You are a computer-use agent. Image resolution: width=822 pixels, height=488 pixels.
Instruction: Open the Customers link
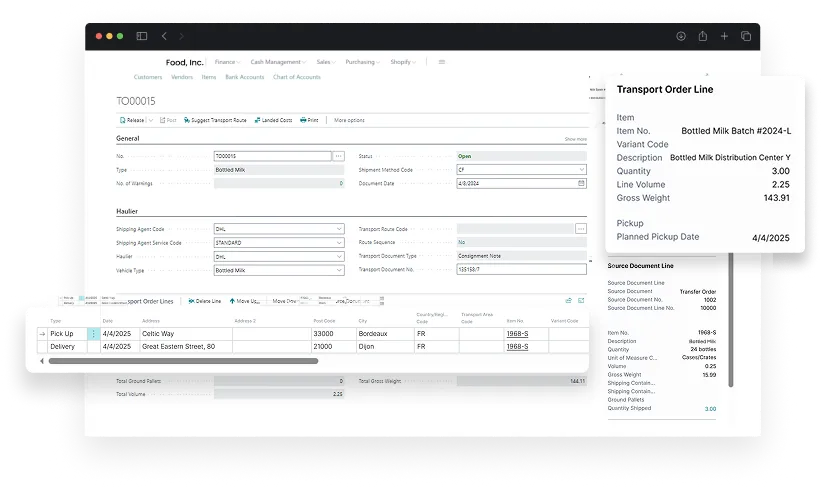[148, 77]
